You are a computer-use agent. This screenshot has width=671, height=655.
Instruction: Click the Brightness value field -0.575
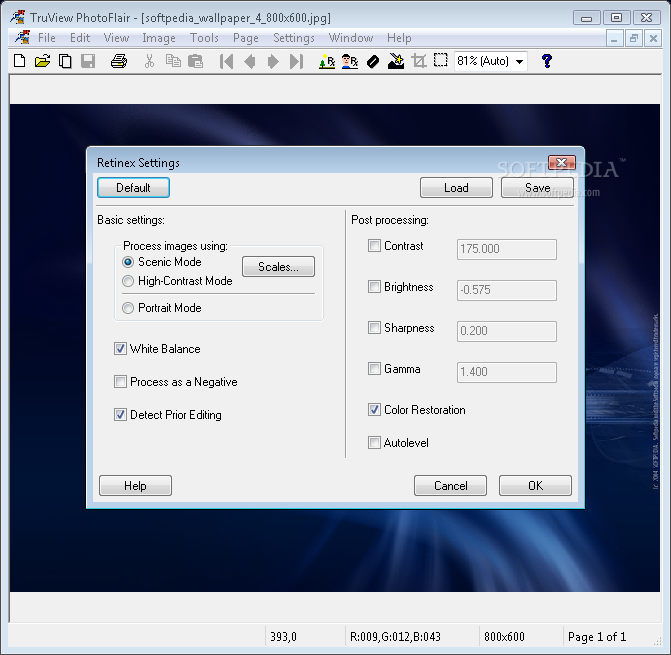[x=507, y=290]
